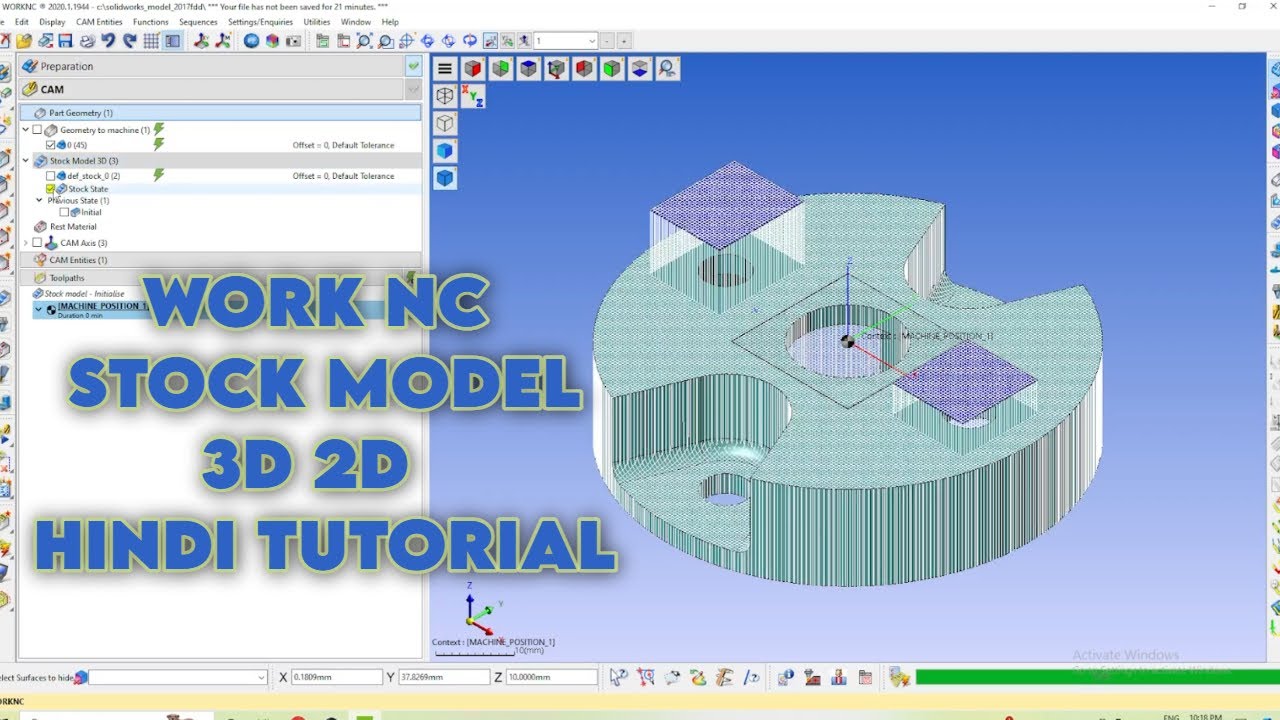This screenshot has height=720, width=1280.
Task: Select the blue-top cube view icon
Action: [529, 69]
